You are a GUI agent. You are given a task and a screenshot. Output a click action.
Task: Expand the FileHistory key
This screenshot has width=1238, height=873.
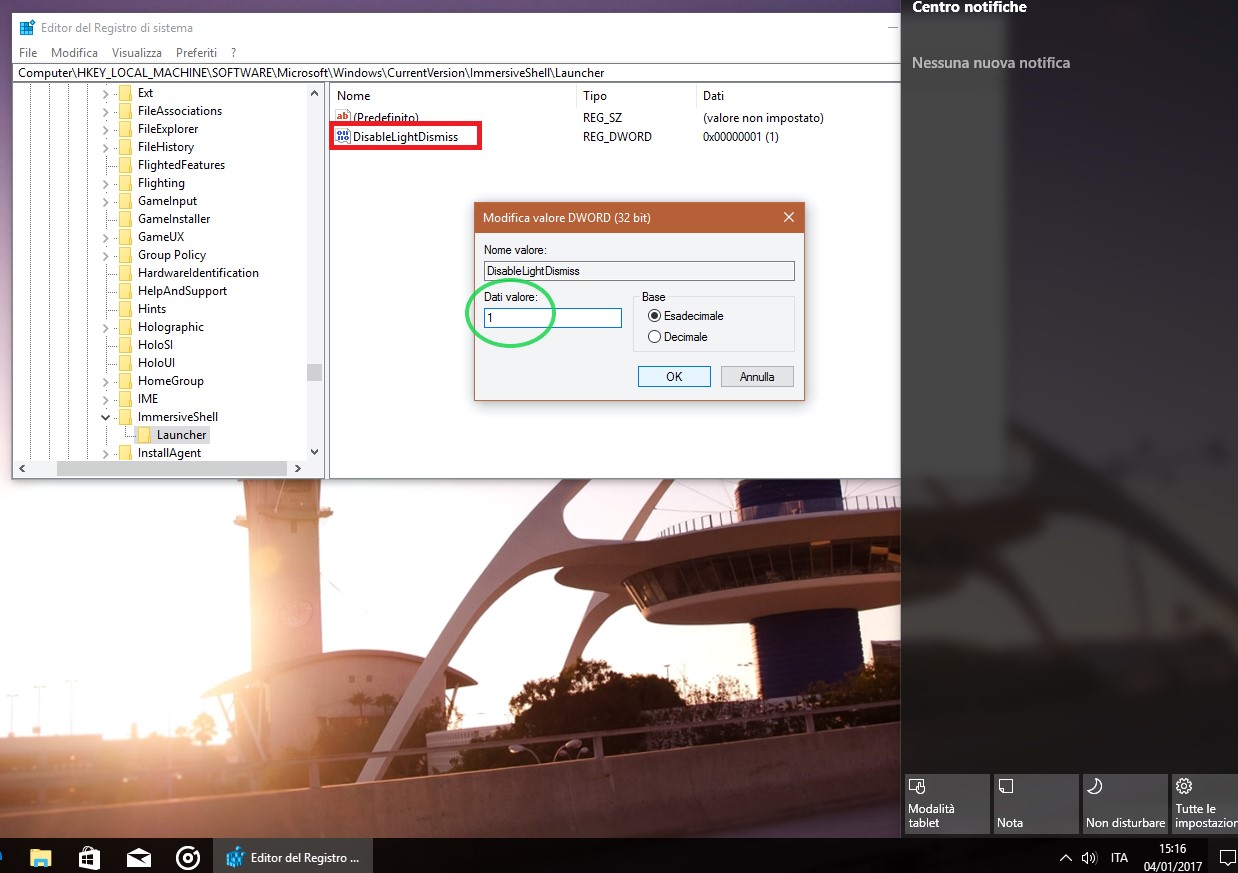[105, 147]
